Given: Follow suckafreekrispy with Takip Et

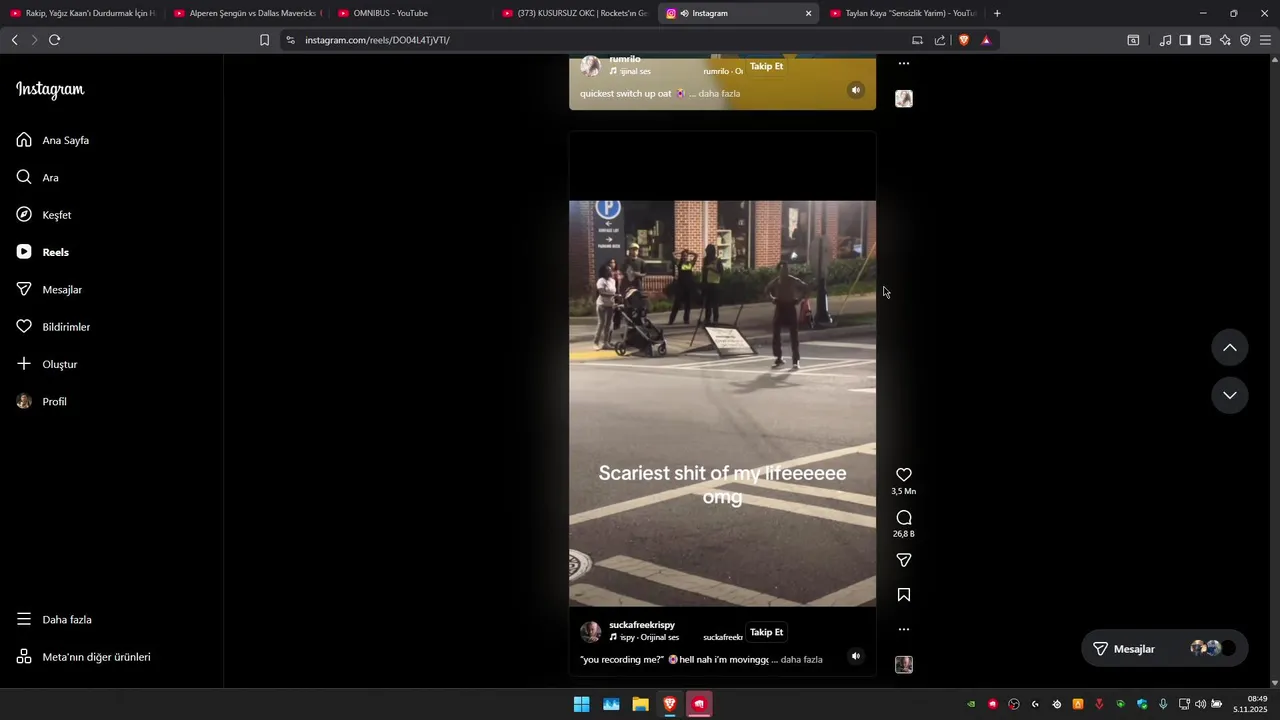Looking at the screenshot, I should click(767, 632).
